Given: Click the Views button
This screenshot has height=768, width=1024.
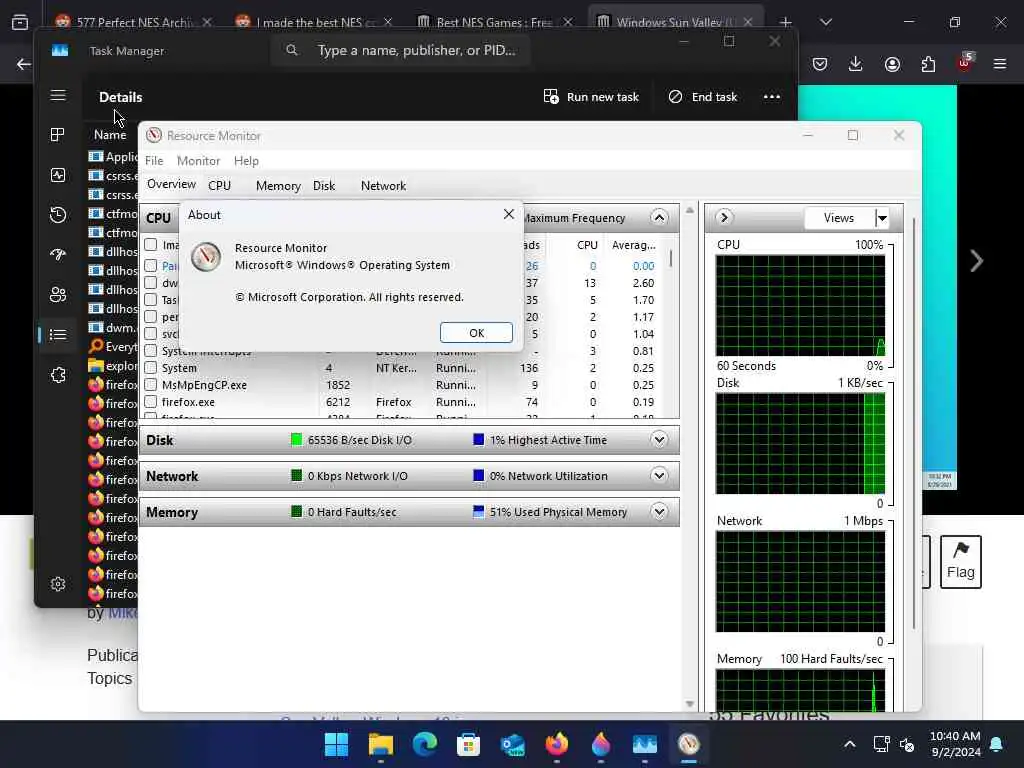Looking at the screenshot, I should tap(839, 217).
